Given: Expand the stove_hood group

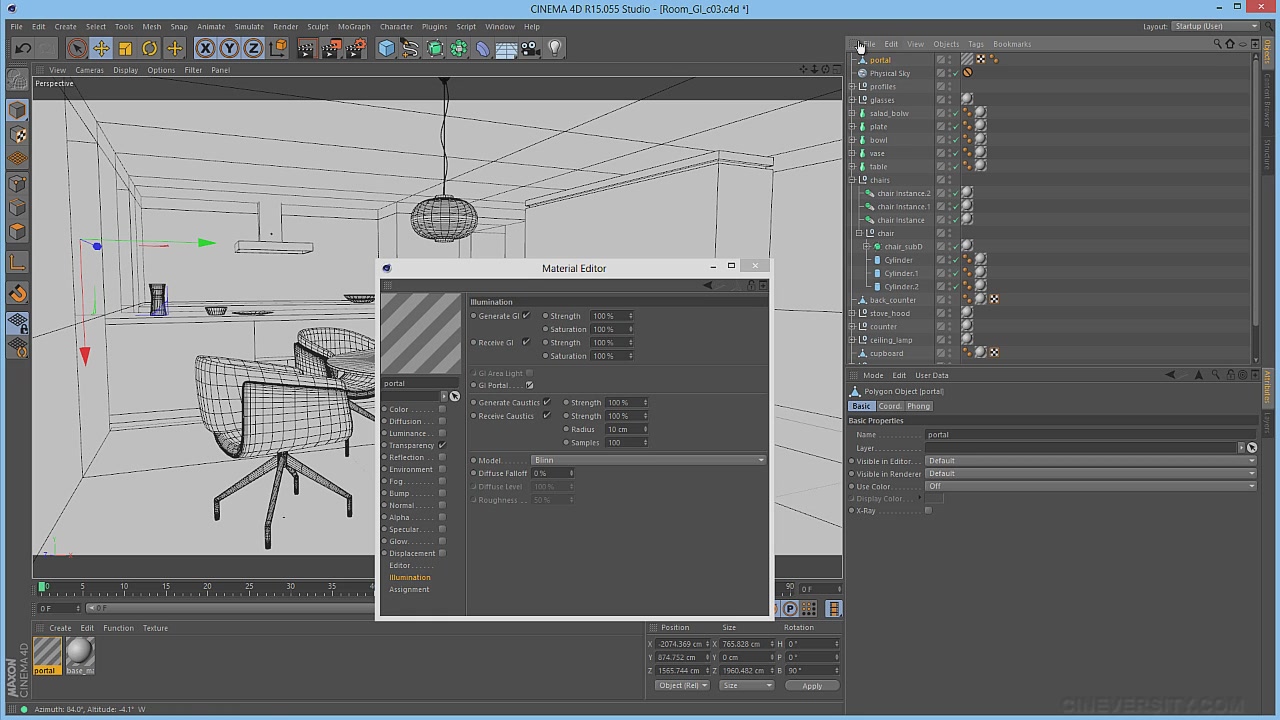Looking at the screenshot, I should (852, 313).
